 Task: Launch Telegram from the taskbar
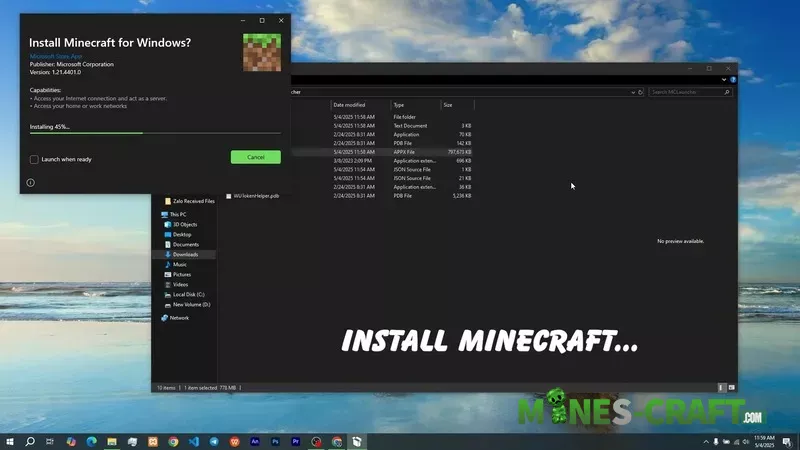point(214,441)
